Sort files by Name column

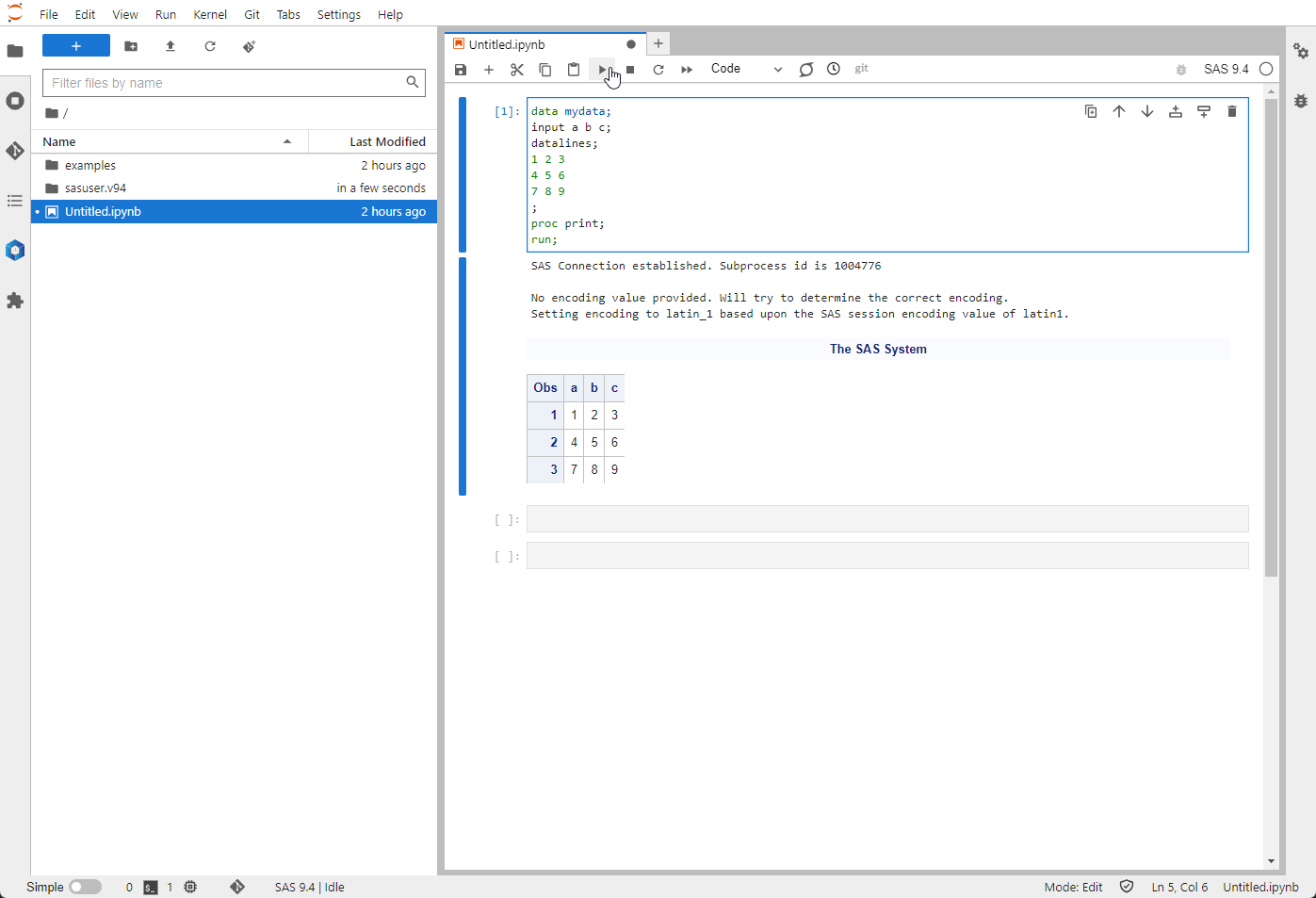click(170, 141)
